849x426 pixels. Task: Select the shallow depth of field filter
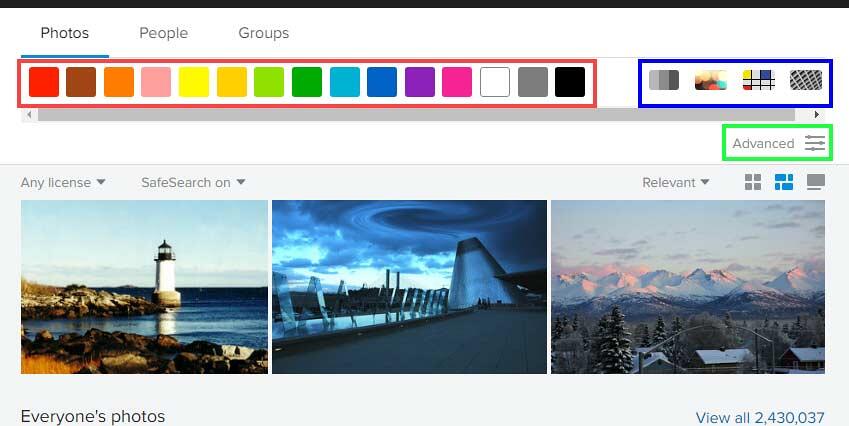pyautogui.click(x=711, y=80)
